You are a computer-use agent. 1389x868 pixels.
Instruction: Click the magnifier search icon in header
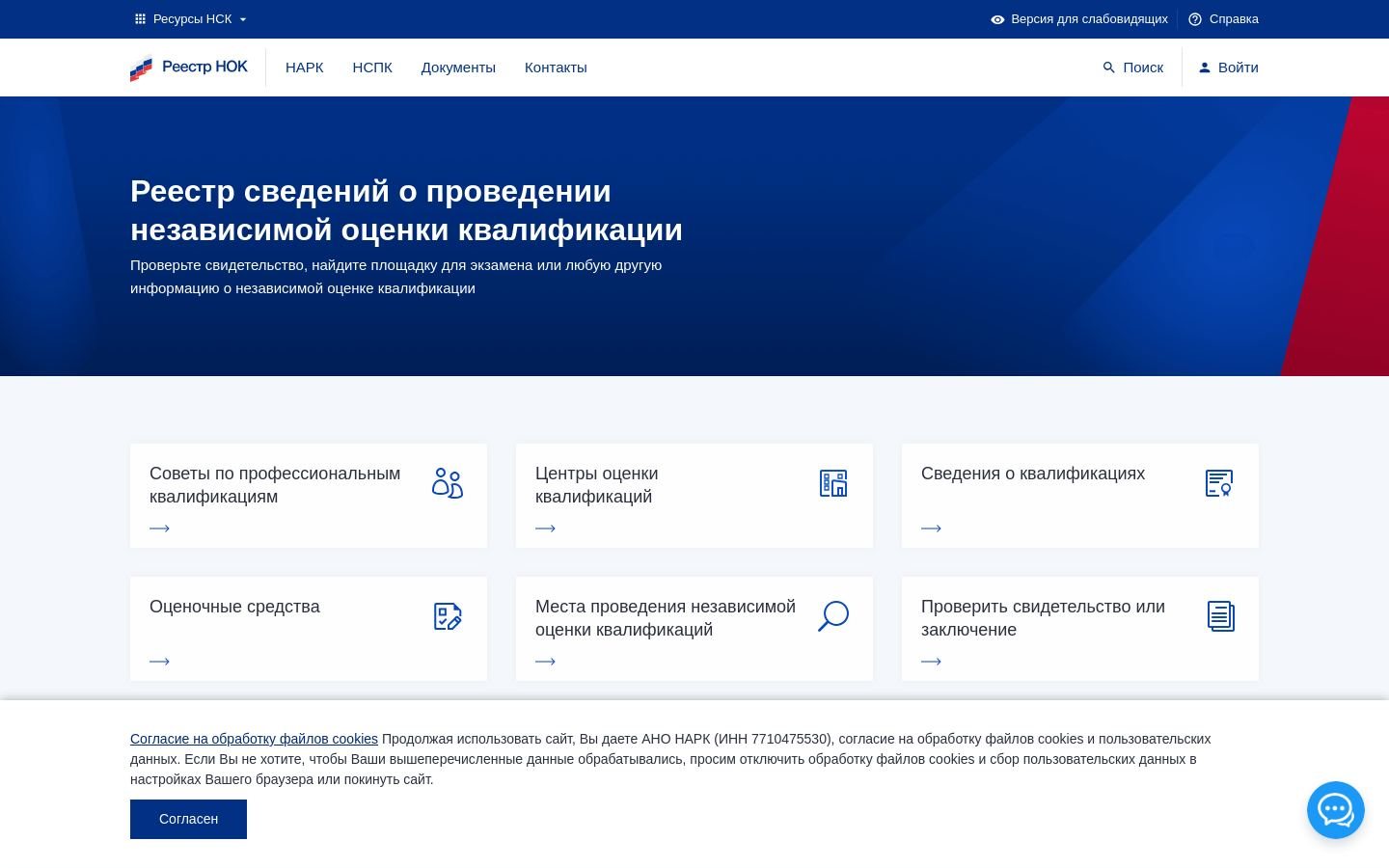point(1109,68)
